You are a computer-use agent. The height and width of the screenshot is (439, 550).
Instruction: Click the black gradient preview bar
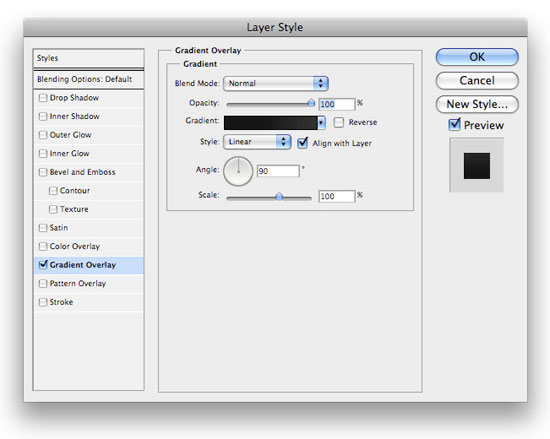(x=270, y=123)
